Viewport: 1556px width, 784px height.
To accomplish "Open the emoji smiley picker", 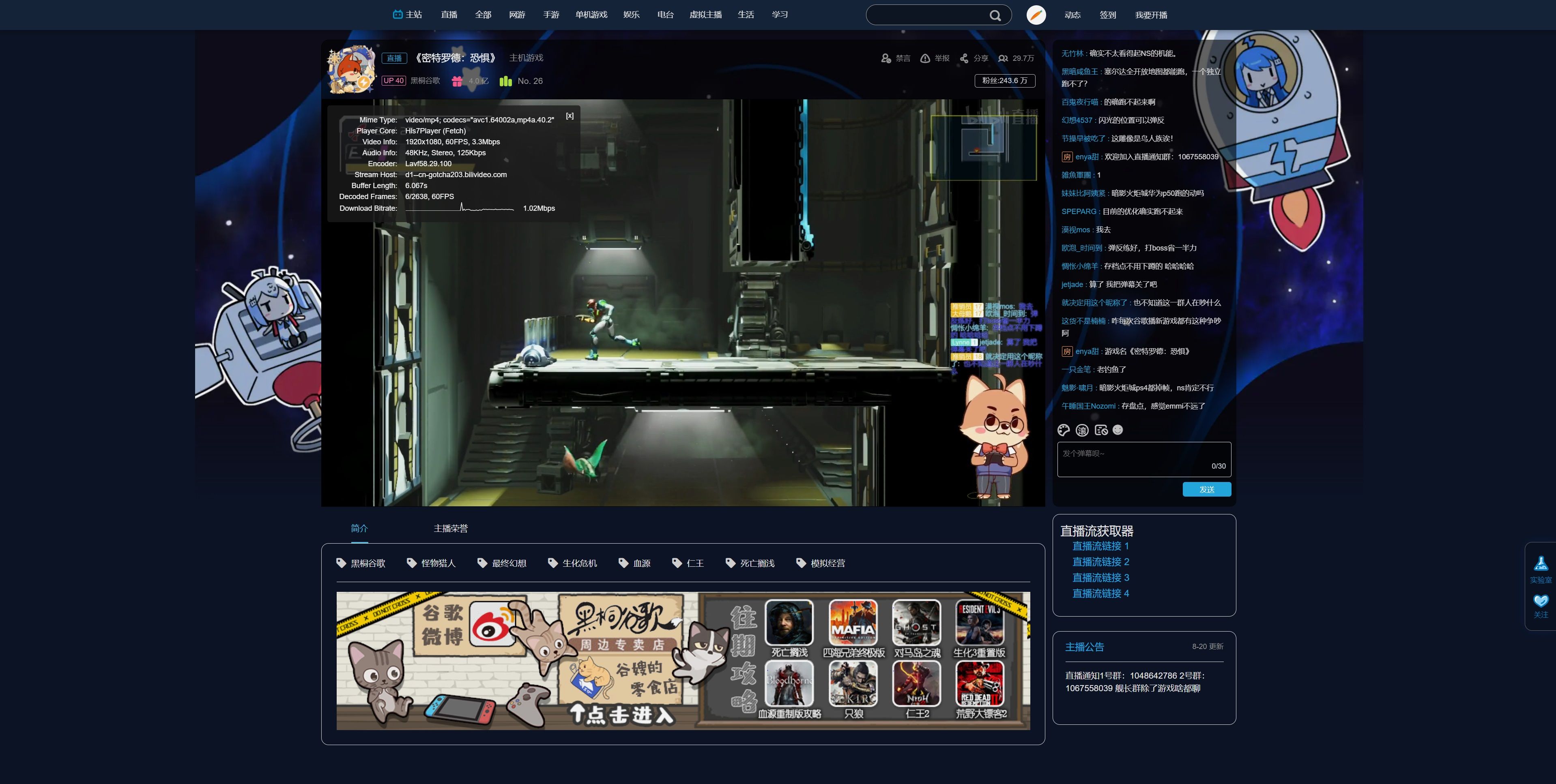I will (x=1118, y=430).
